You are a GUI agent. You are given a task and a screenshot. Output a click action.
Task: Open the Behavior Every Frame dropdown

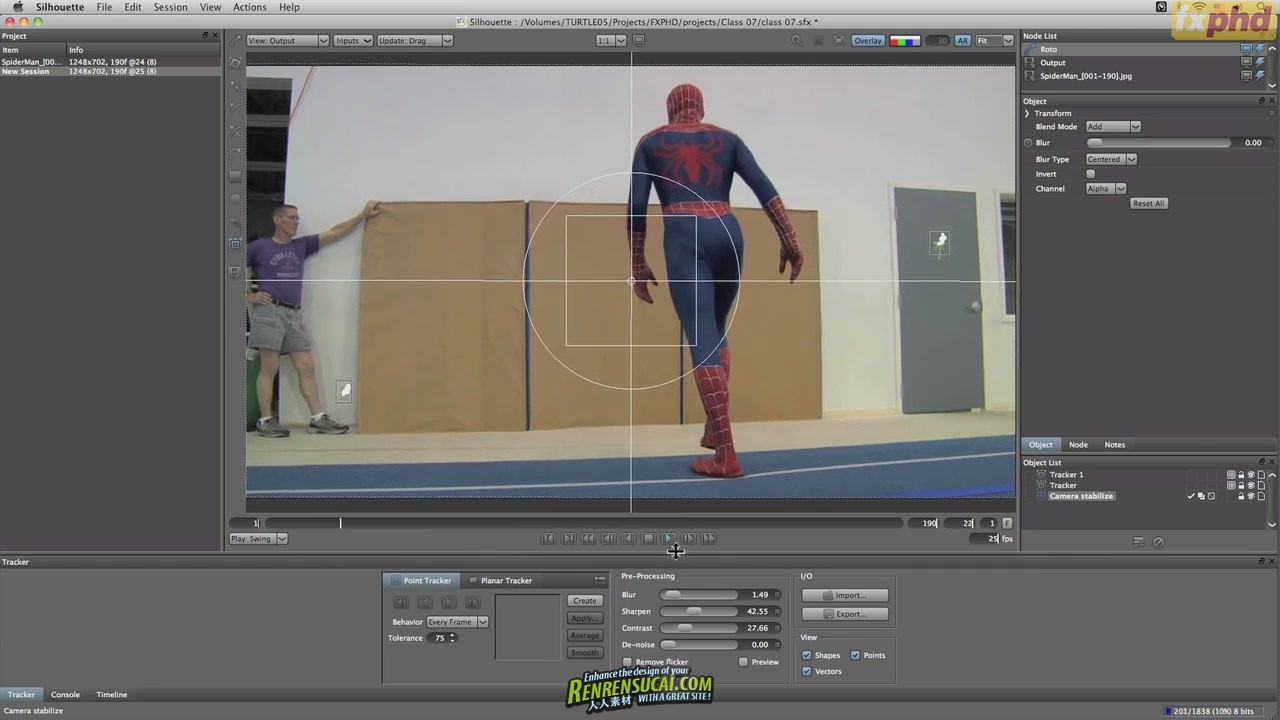click(457, 622)
